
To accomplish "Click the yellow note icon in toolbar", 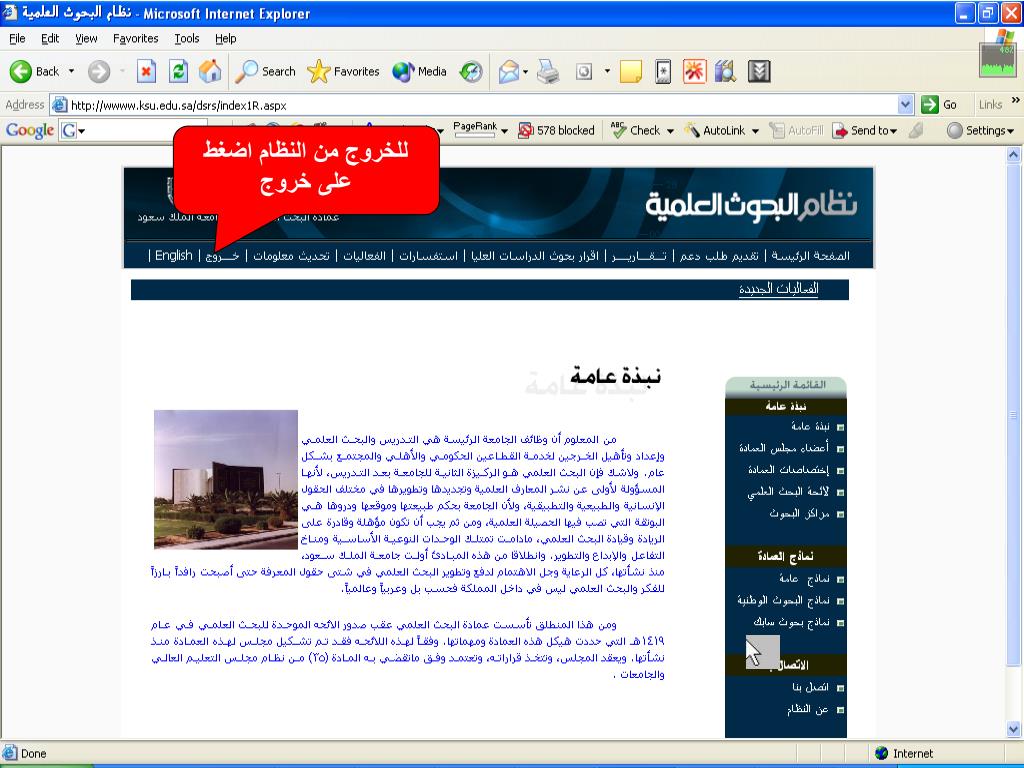I will tap(631, 71).
